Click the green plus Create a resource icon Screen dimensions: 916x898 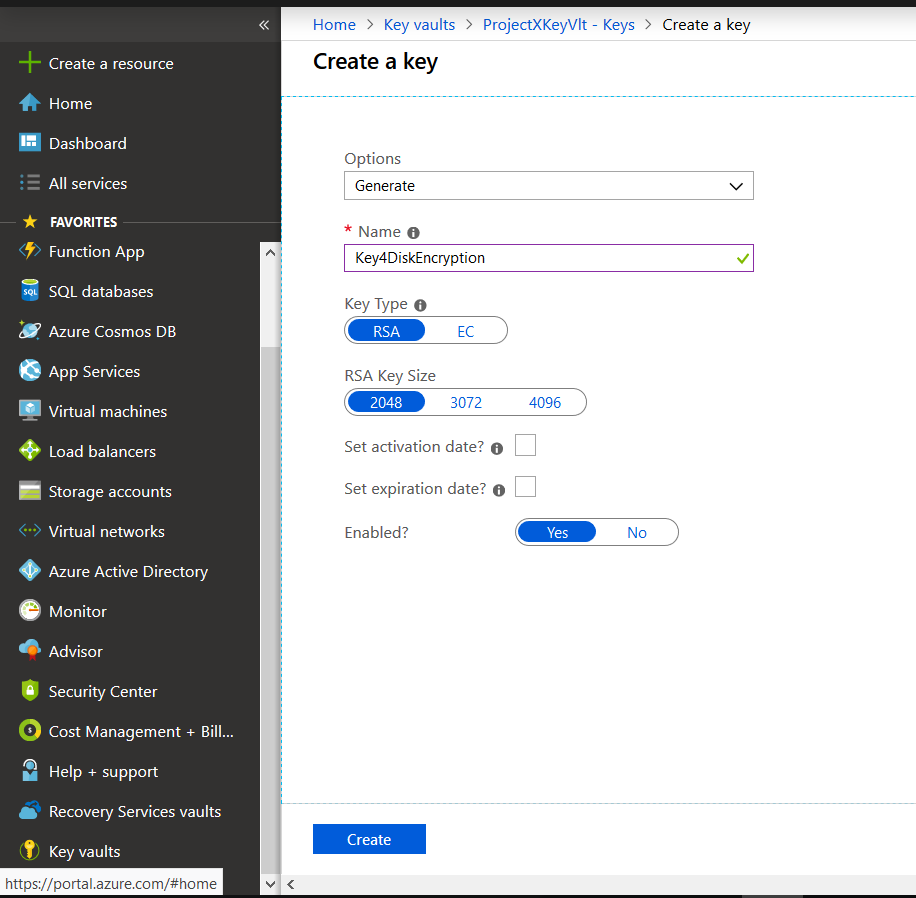[30, 63]
